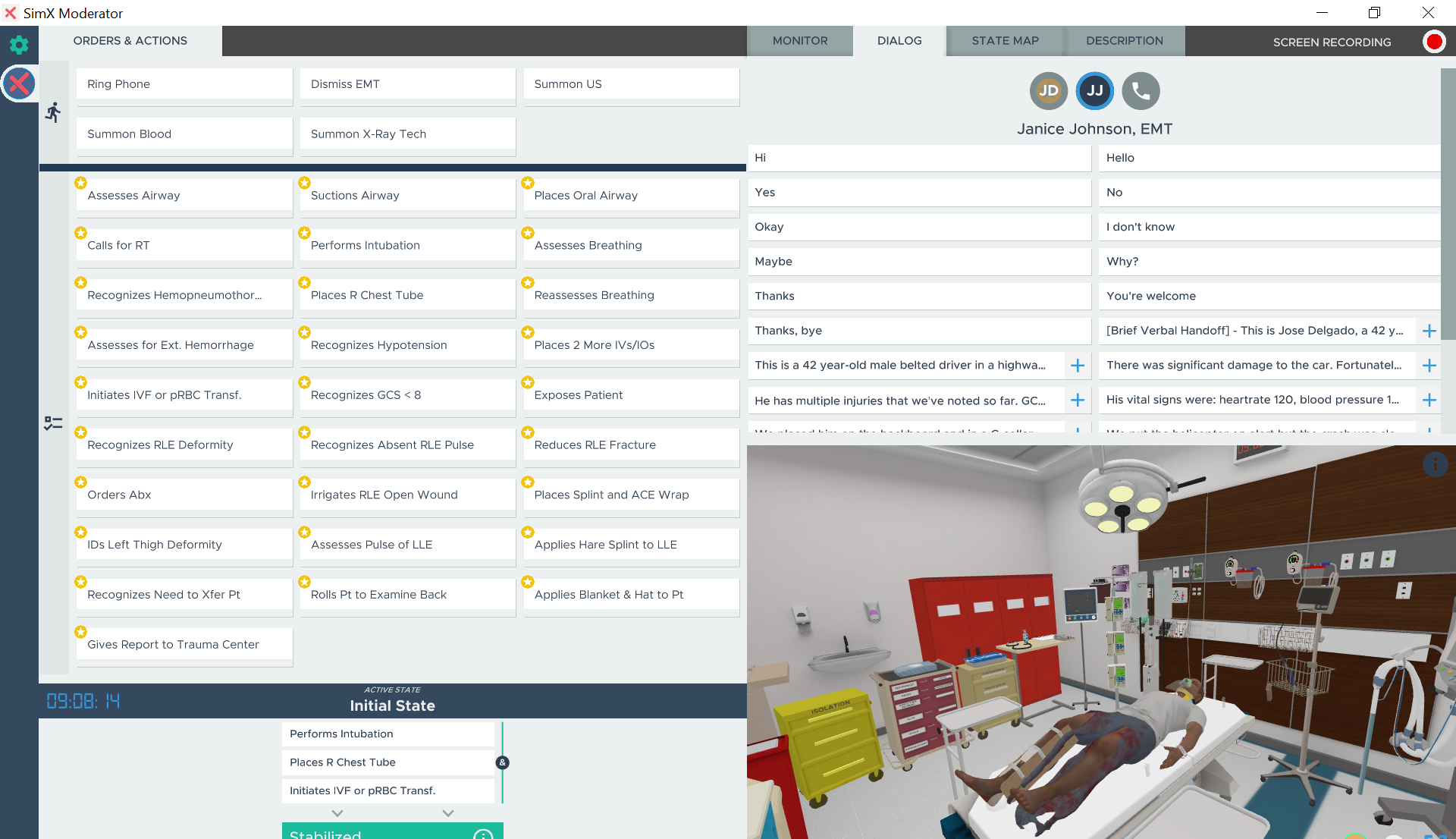Switch to the State Map tab
The width and height of the screenshot is (1456, 839).
(1005, 41)
